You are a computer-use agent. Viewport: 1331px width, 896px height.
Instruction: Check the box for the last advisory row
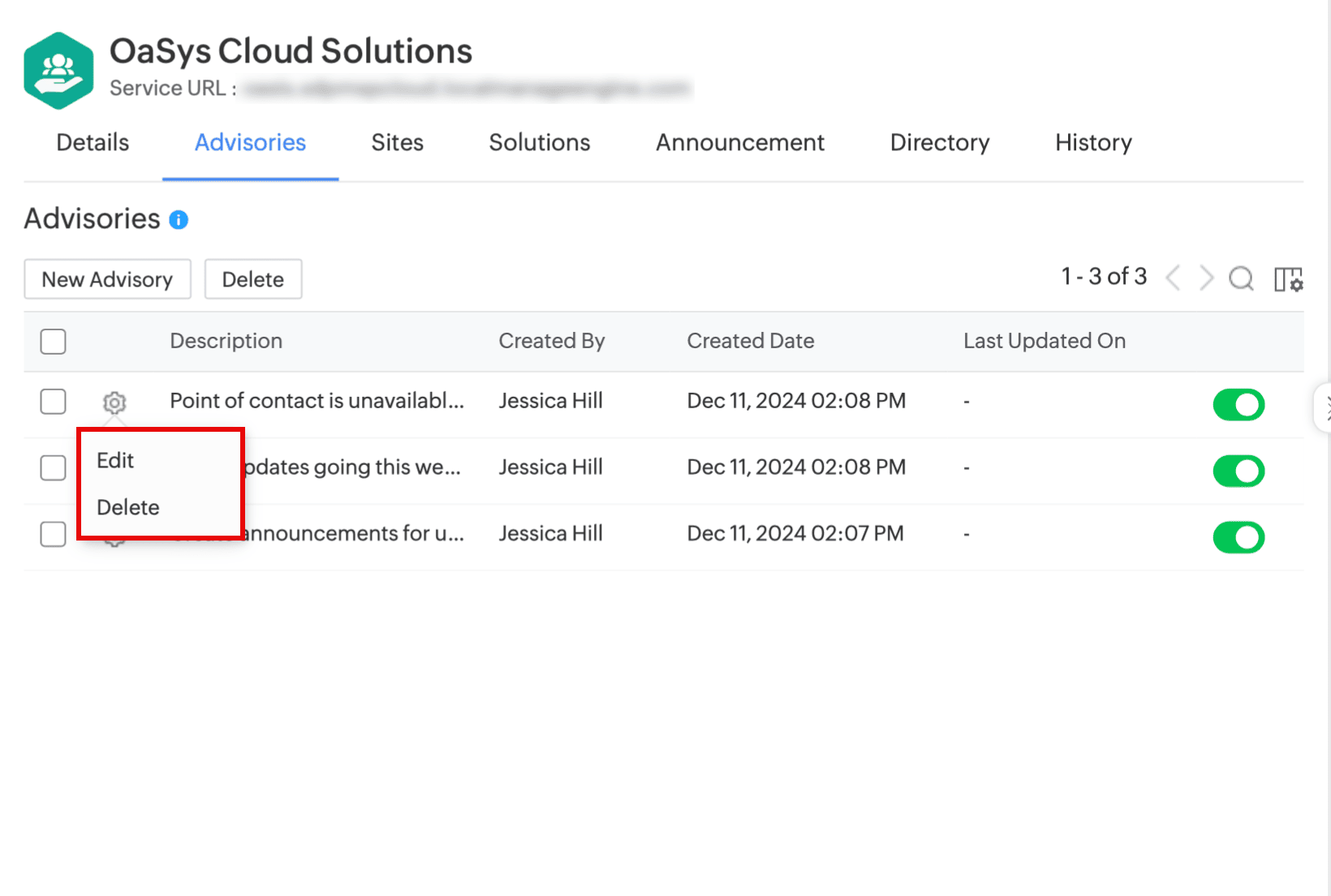[x=54, y=534]
